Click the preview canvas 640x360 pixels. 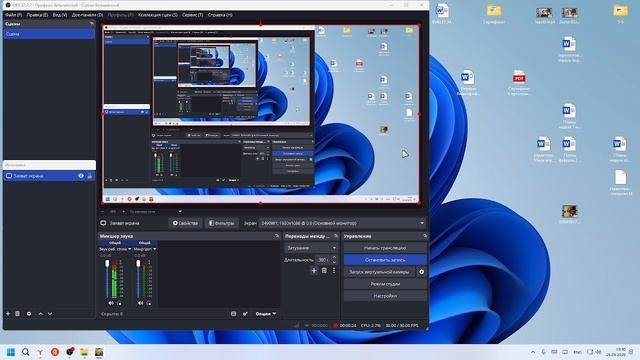261,114
